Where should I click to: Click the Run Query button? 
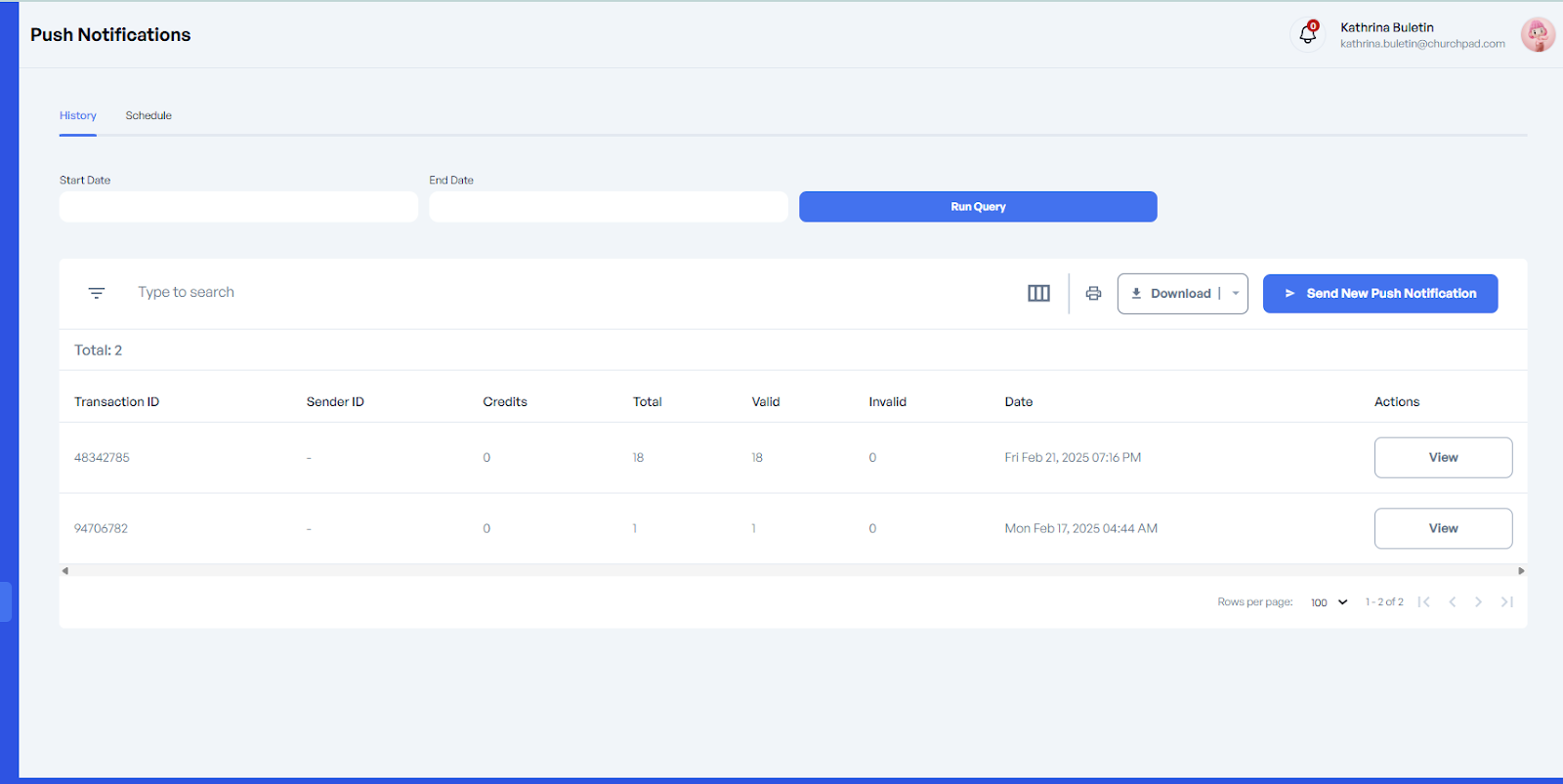pyautogui.click(x=978, y=207)
